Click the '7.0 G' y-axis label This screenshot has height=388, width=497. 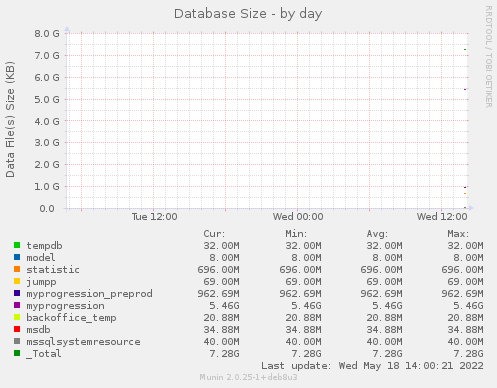(x=47, y=55)
